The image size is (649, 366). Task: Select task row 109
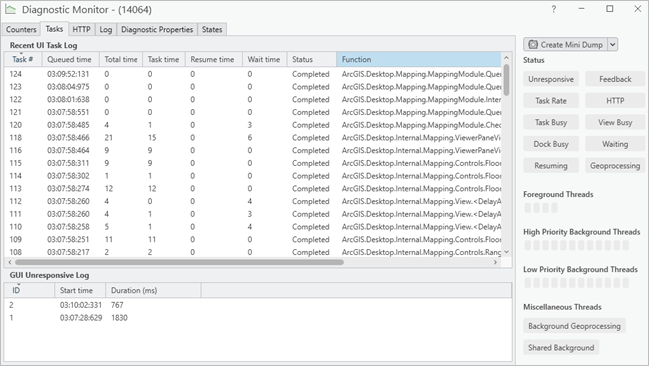[253, 240]
